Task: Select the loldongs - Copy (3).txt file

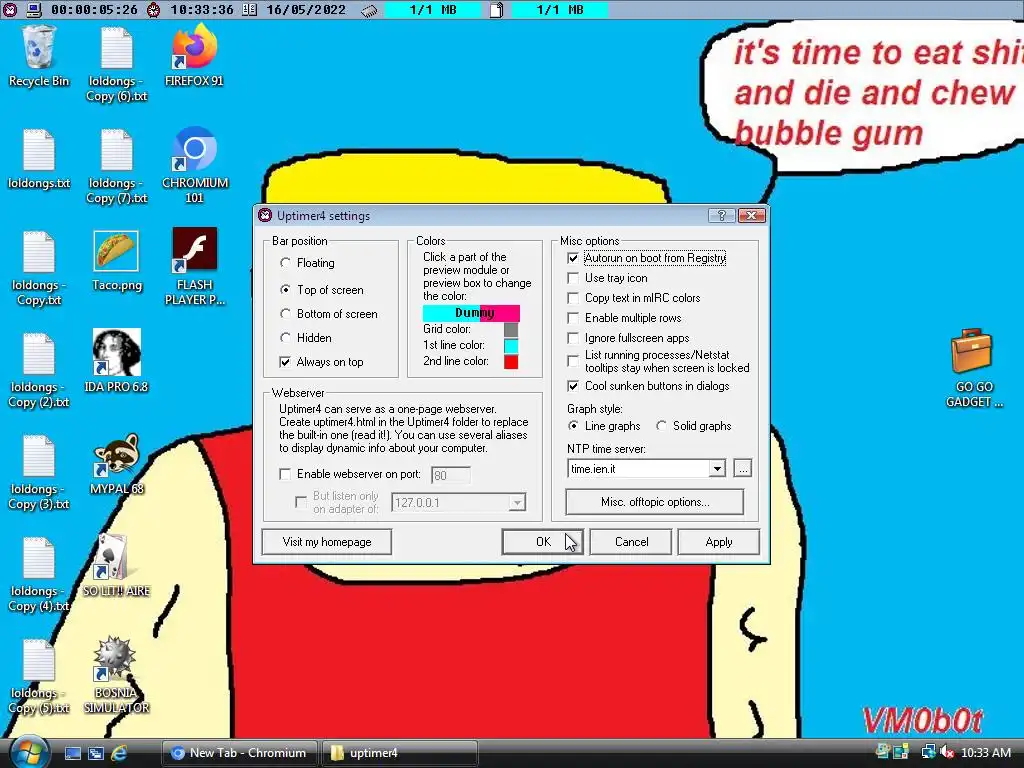Action: 39,472
